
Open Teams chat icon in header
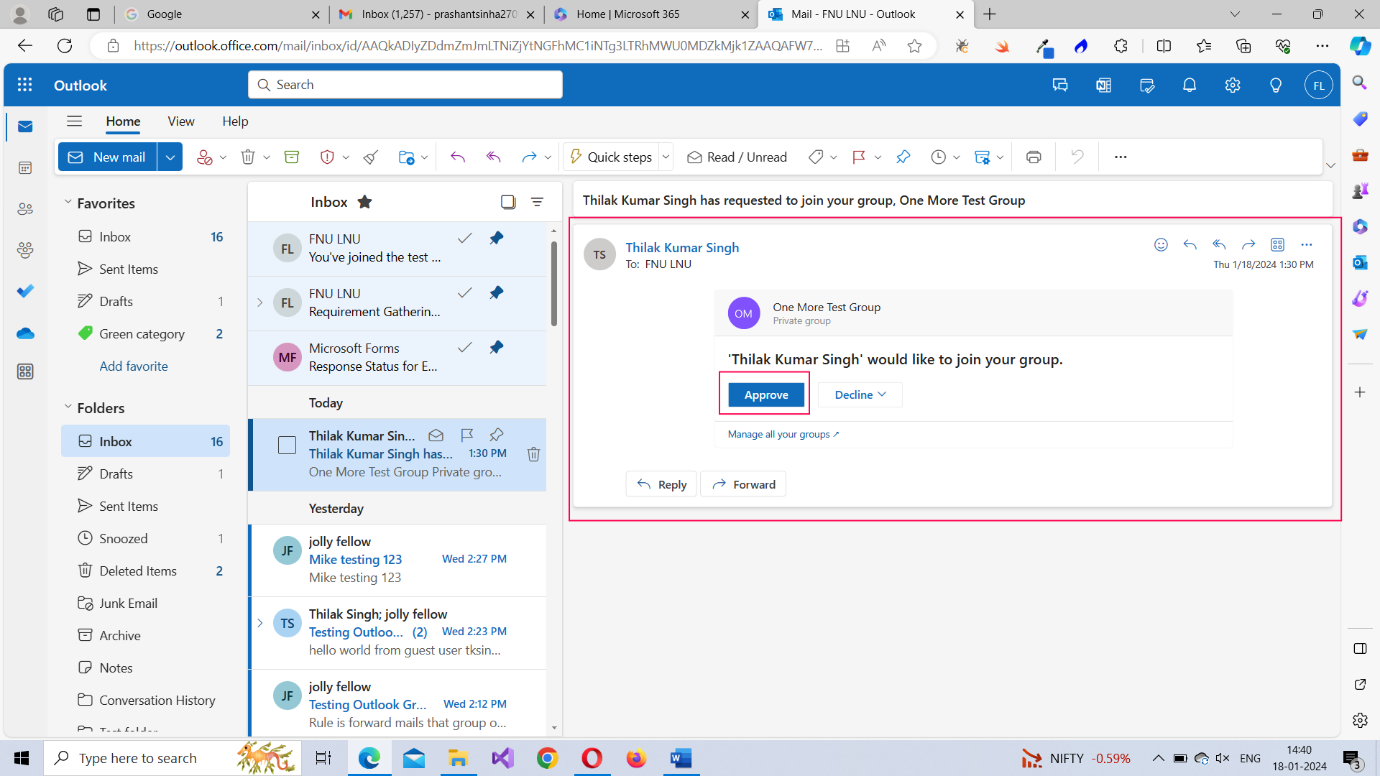click(x=1061, y=85)
